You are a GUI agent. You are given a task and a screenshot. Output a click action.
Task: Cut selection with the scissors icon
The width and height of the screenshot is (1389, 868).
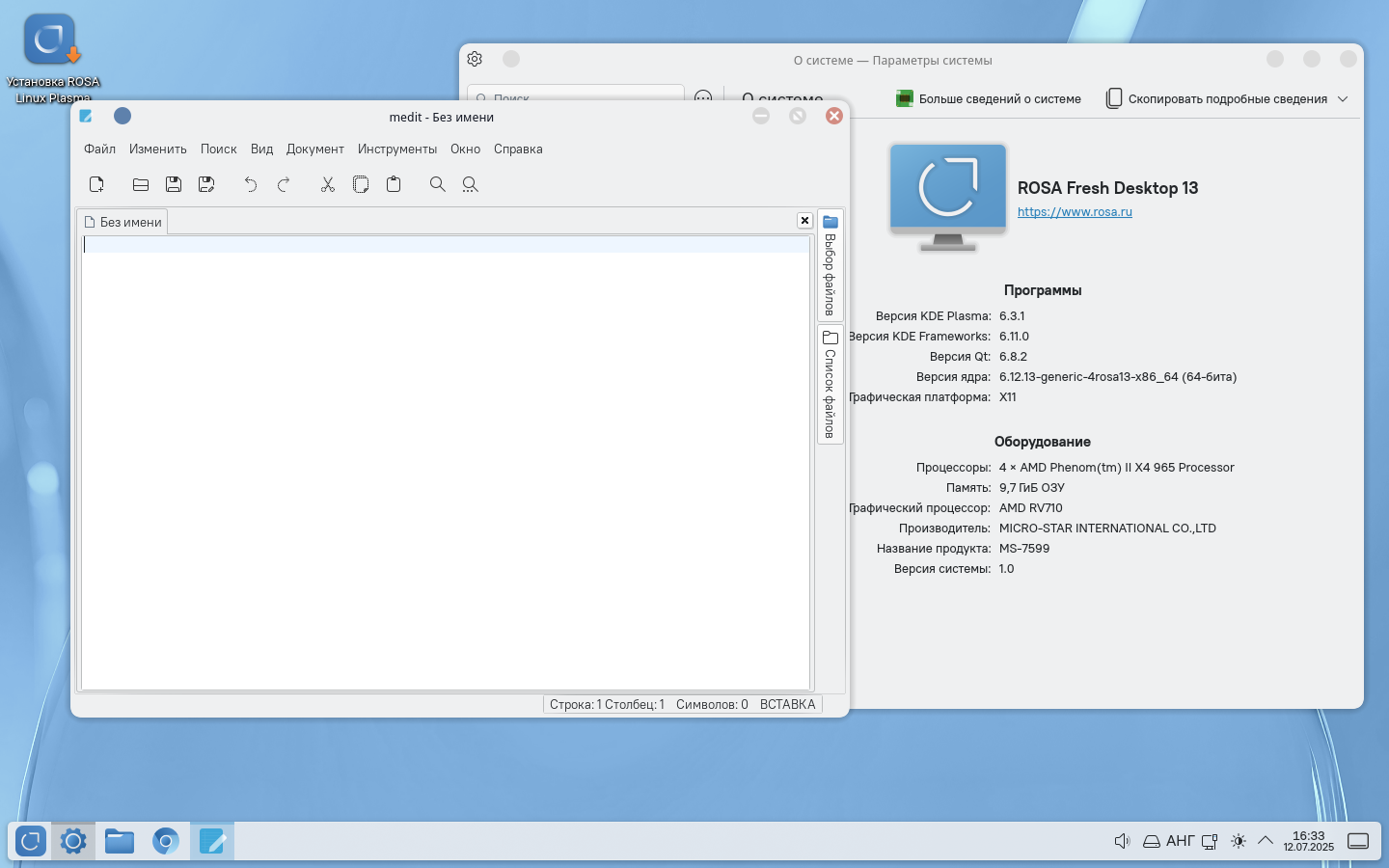click(328, 184)
